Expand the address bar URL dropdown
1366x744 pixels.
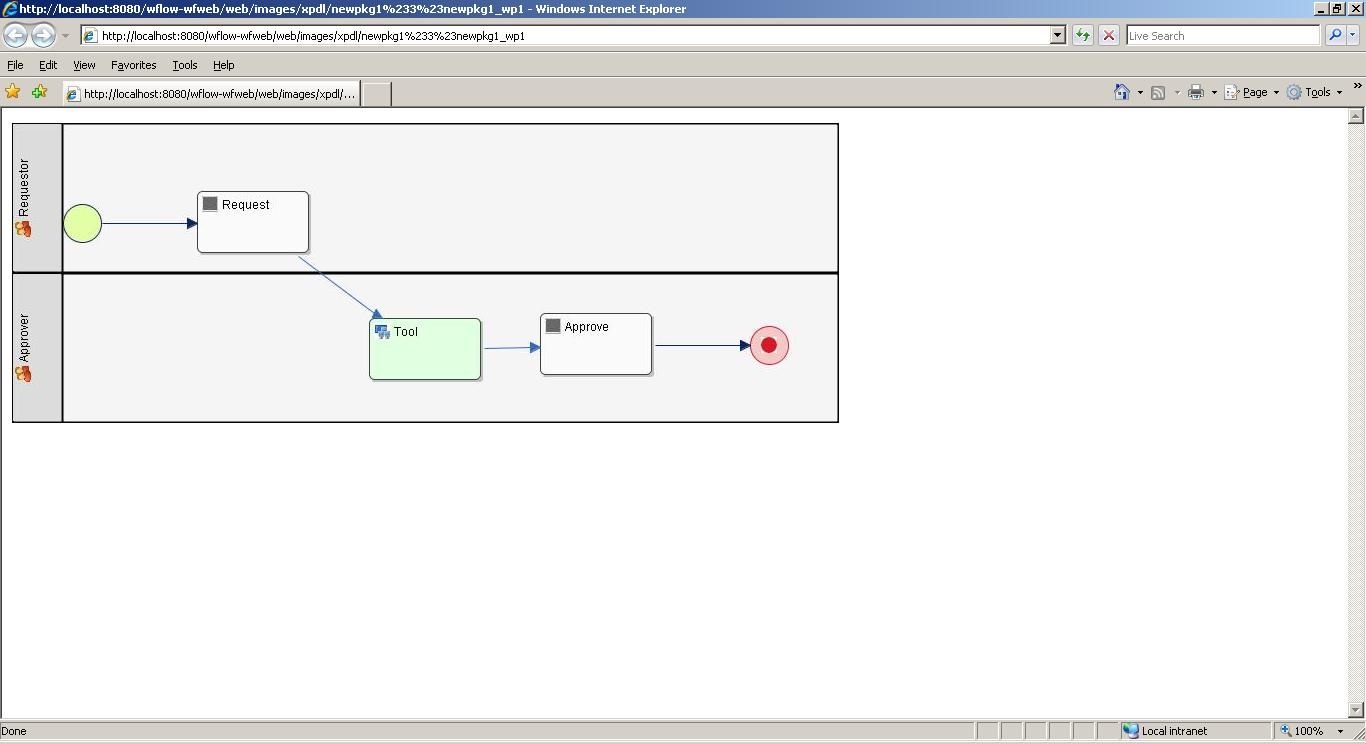(1058, 35)
